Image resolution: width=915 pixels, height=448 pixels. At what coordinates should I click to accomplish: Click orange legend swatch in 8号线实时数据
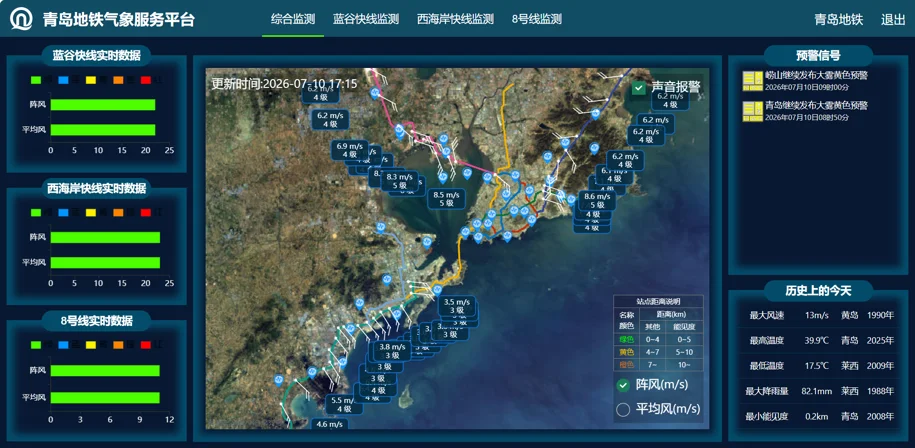click(x=118, y=345)
